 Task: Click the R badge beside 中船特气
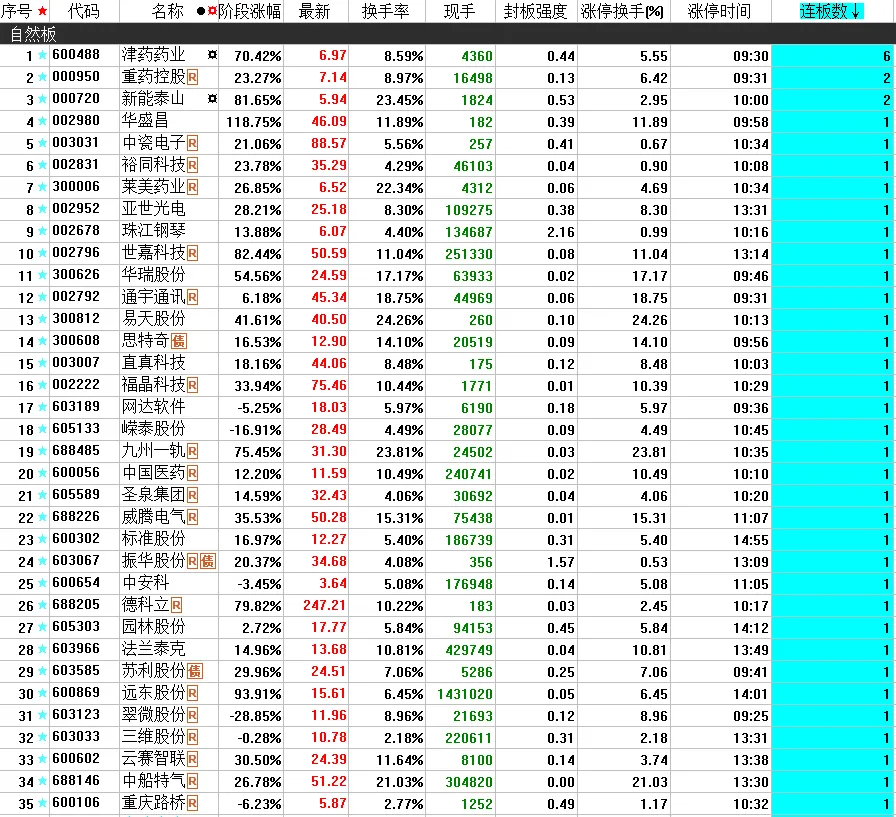click(193, 781)
